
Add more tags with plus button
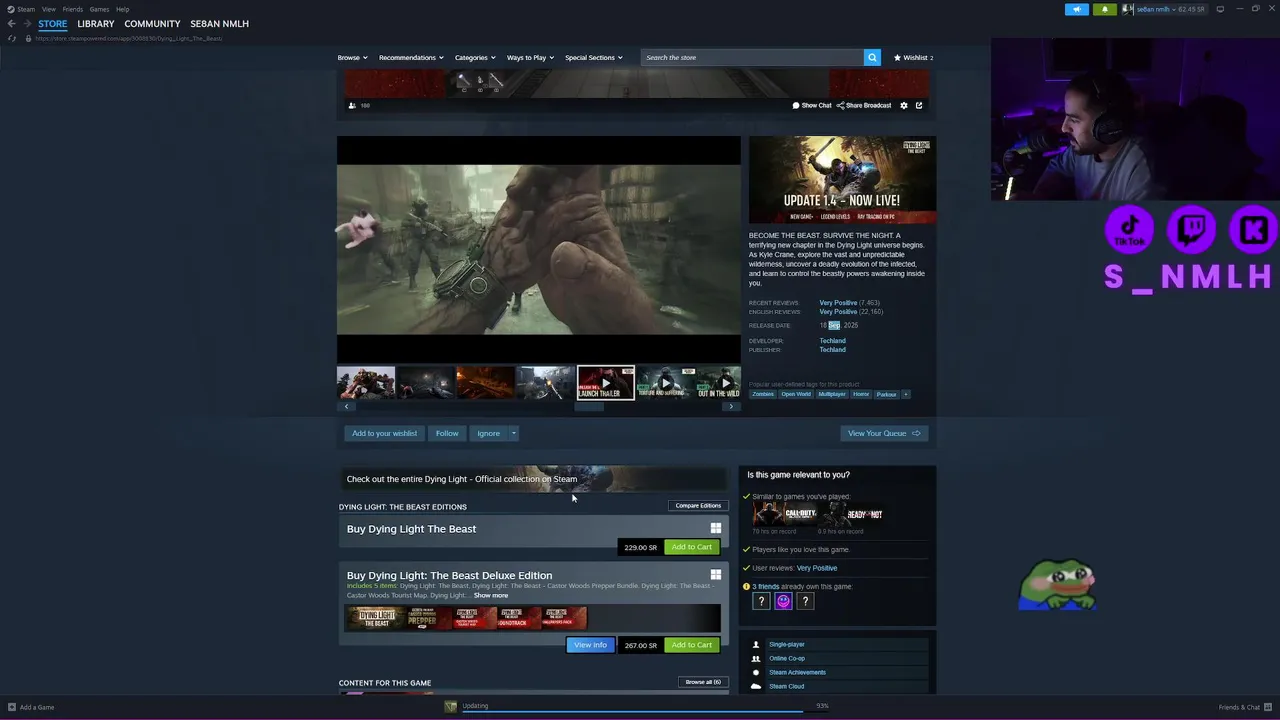(x=906, y=394)
